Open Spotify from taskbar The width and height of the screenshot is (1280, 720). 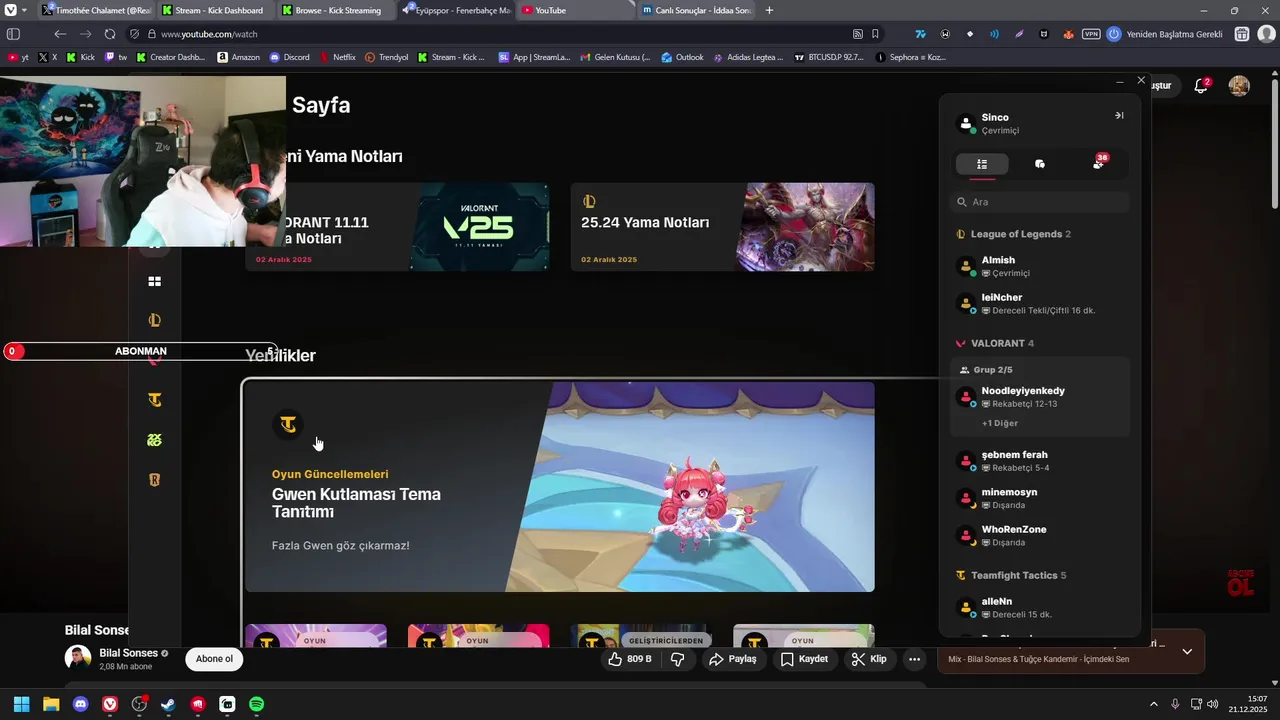[x=256, y=704]
